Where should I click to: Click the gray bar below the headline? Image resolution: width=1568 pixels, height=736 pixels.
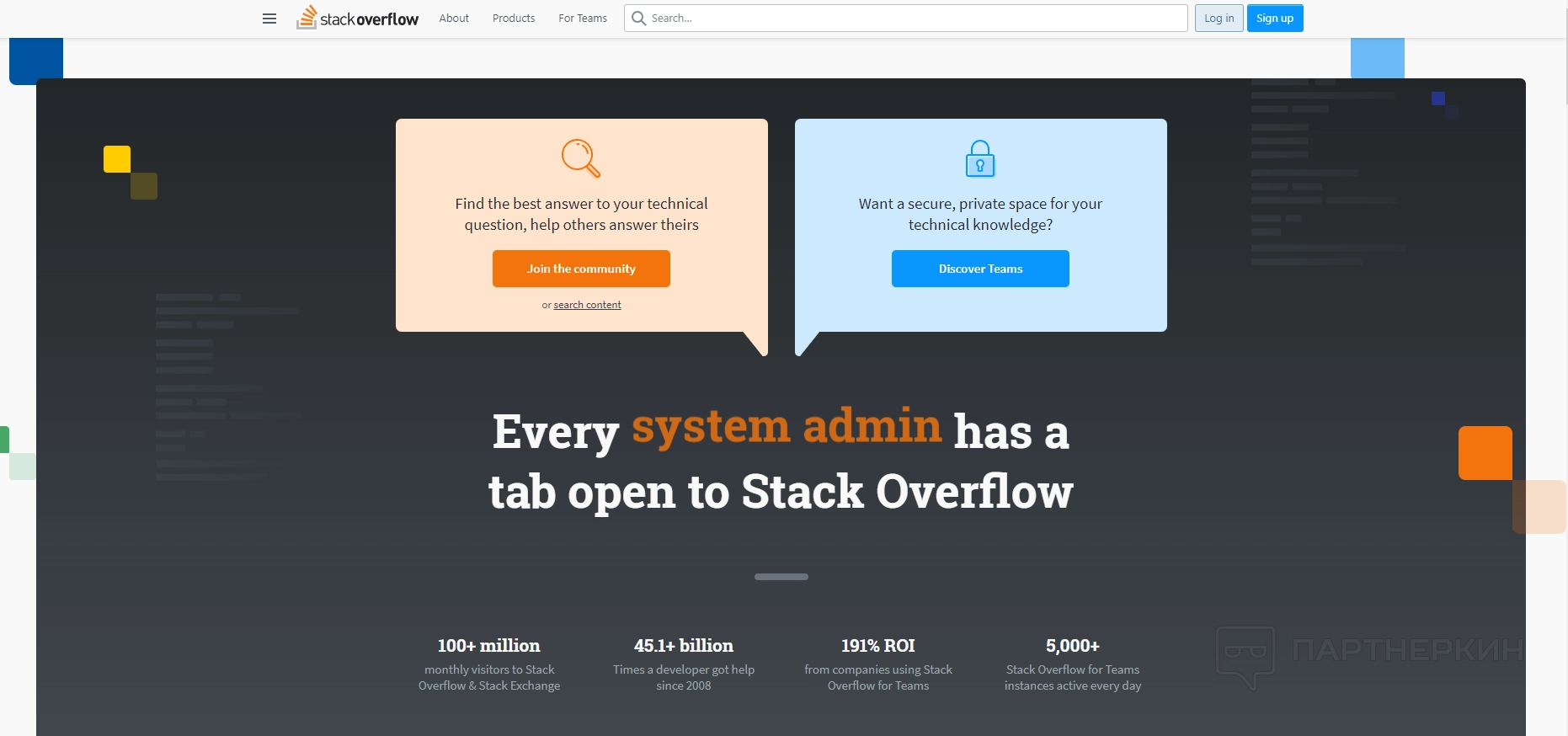(781, 577)
